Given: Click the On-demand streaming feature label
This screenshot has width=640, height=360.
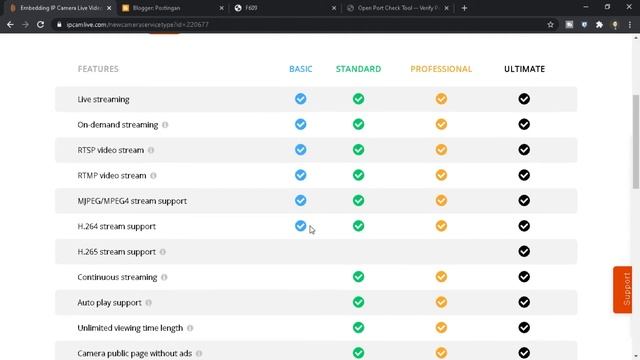Looking at the screenshot, I should [x=118, y=125].
